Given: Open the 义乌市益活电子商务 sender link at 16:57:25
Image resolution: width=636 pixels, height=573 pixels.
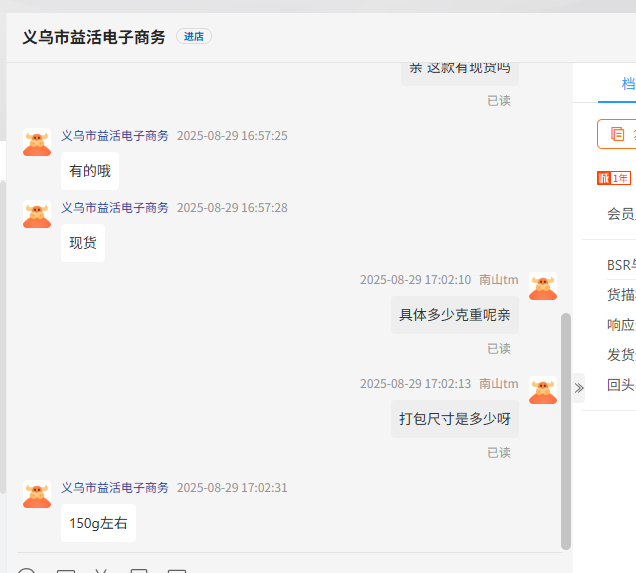Looking at the screenshot, I should [115, 136].
